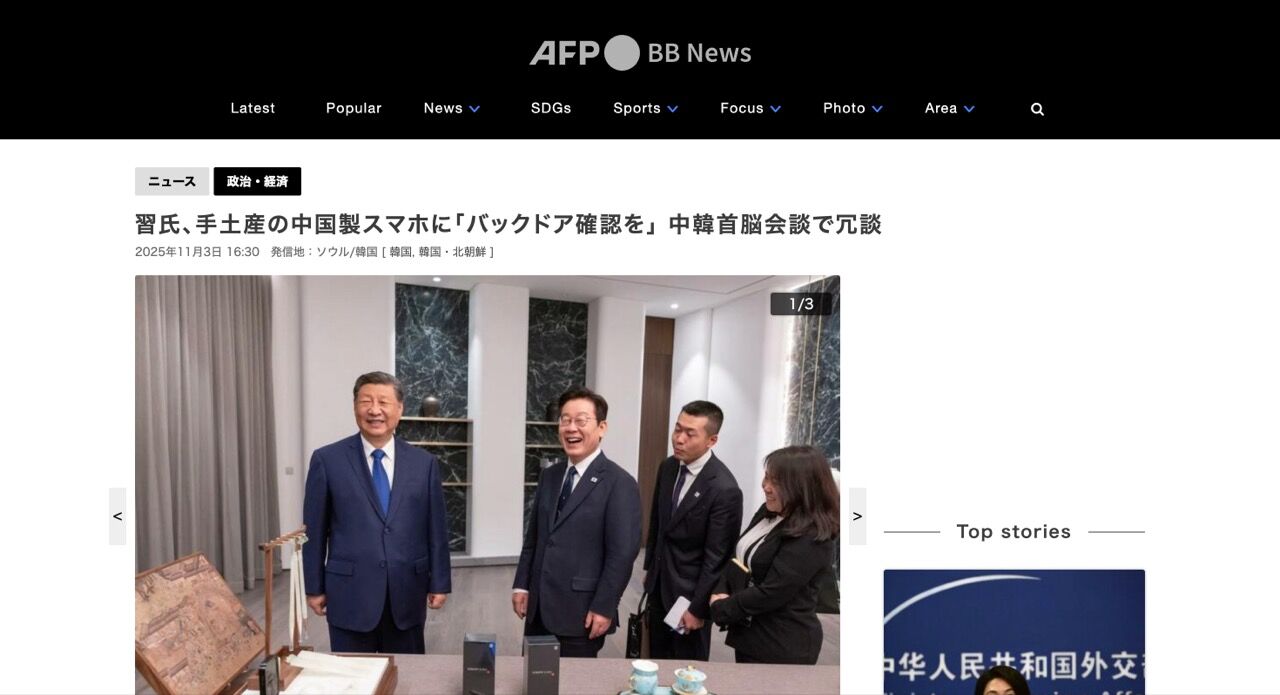Follow the 韓国・北朝鮮 region link
Viewport: 1280px width, 695px height.
(x=452, y=252)
